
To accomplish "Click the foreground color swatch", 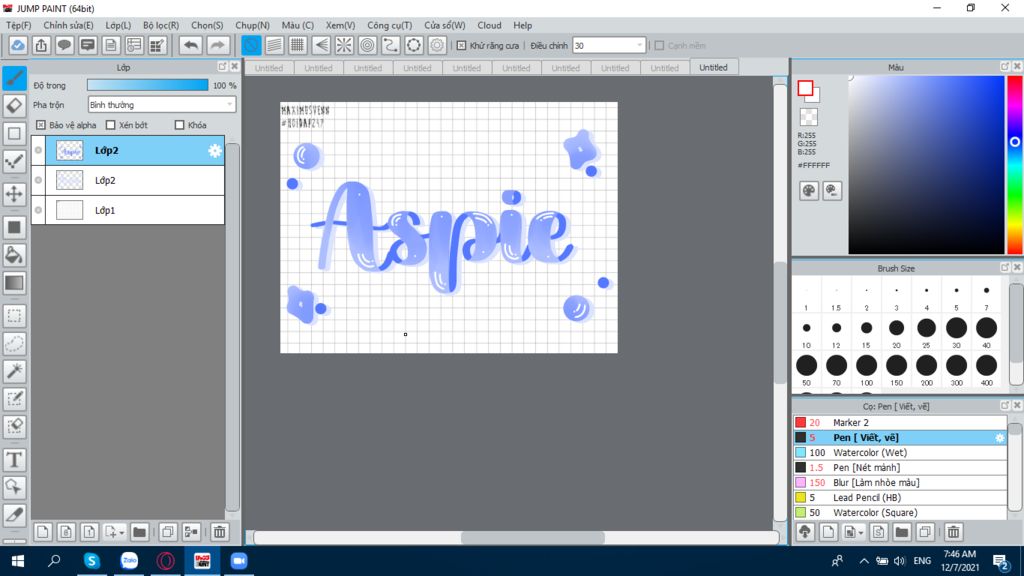I will (805, 88).
